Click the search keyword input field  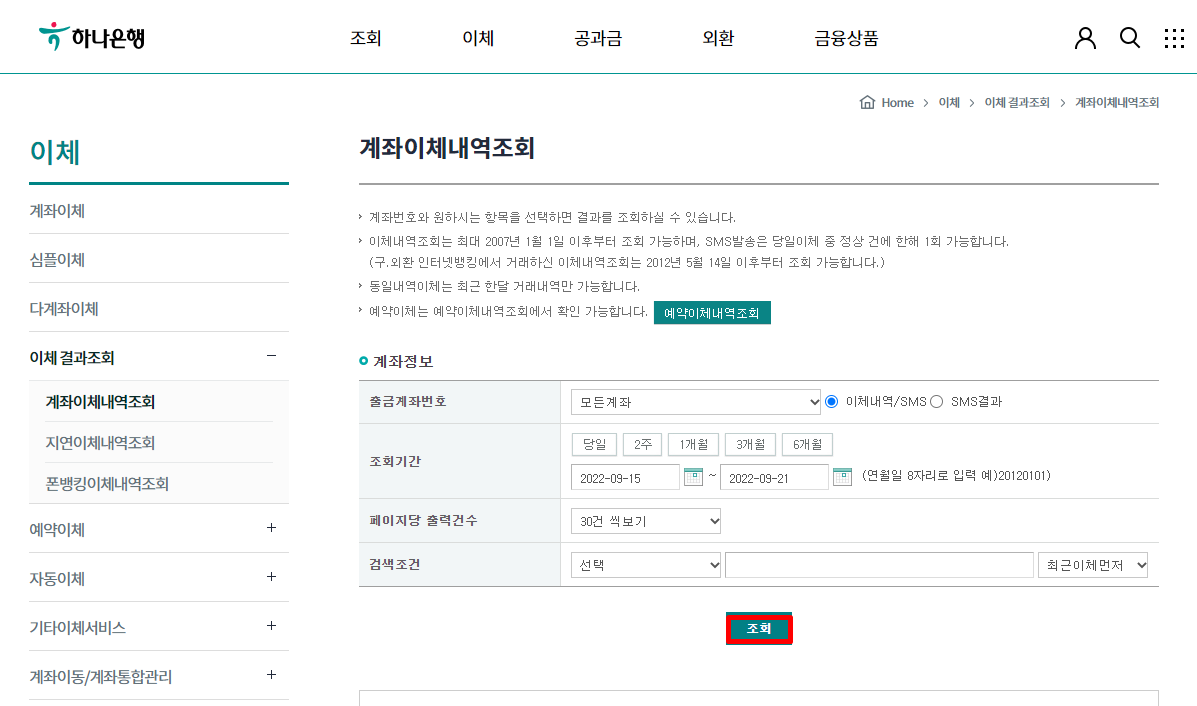click(x=878, y=564)
